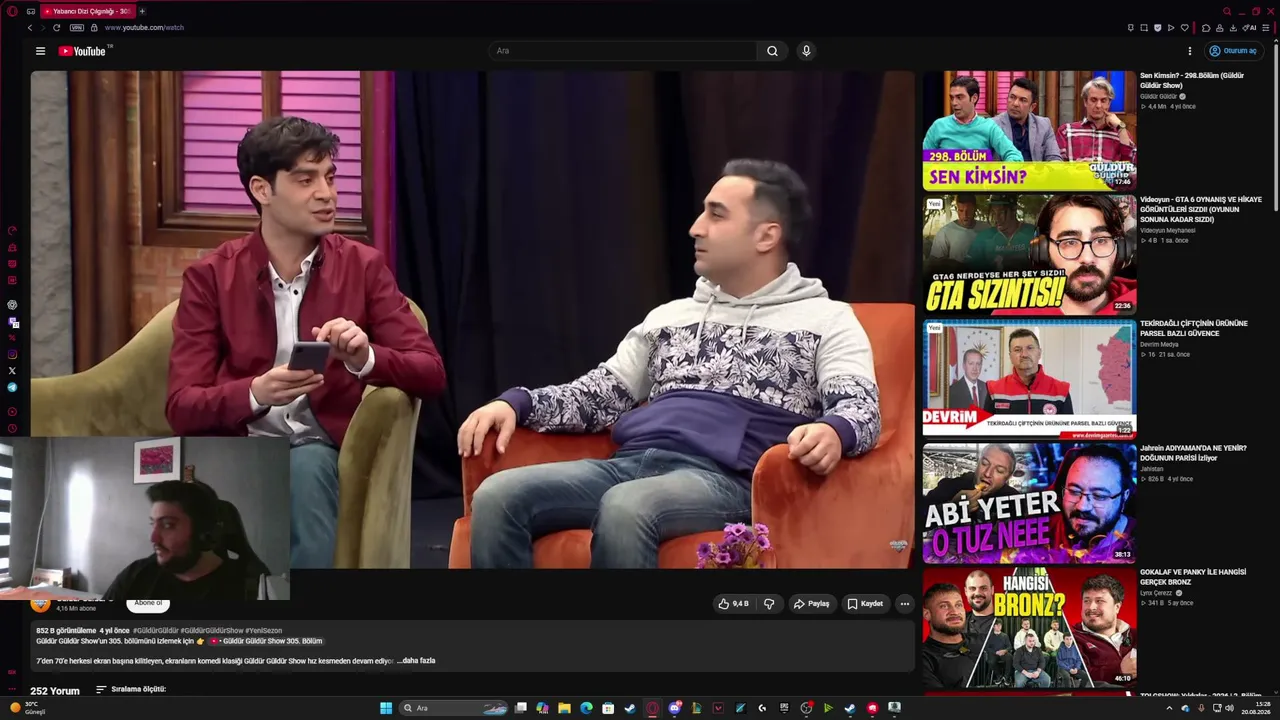Open Telegram in the Opera sidebar
This screenshot has width=1280, height=720.
tap(12, 387)
